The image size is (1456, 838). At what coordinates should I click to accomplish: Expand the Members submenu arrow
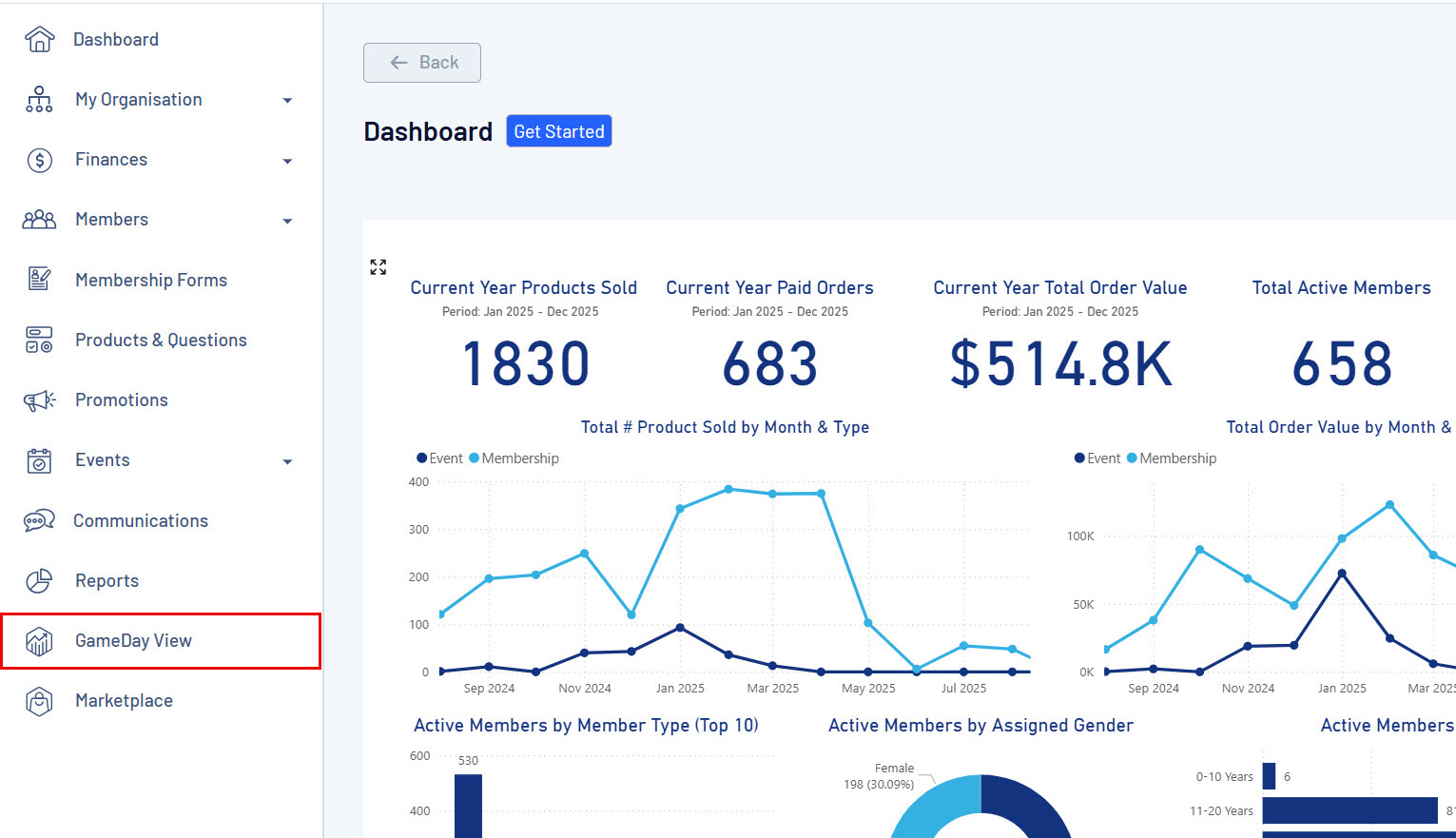pyautogui.click(x=287, y=222)
